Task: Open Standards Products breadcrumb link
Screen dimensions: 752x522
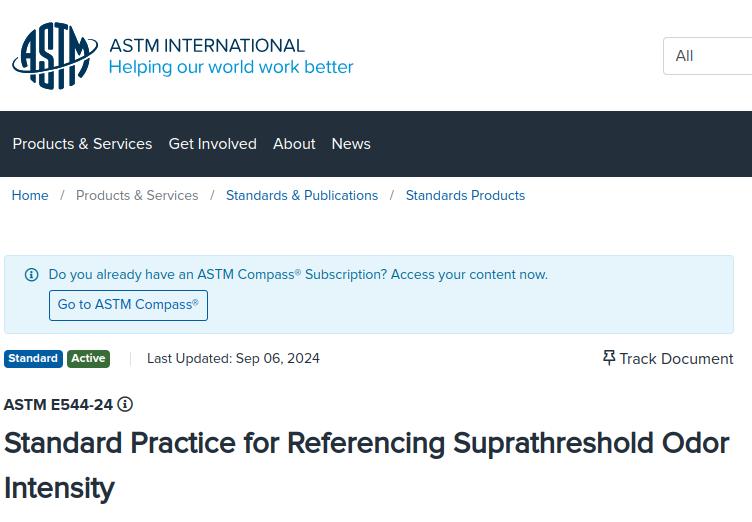Action: tap(465, 195)
